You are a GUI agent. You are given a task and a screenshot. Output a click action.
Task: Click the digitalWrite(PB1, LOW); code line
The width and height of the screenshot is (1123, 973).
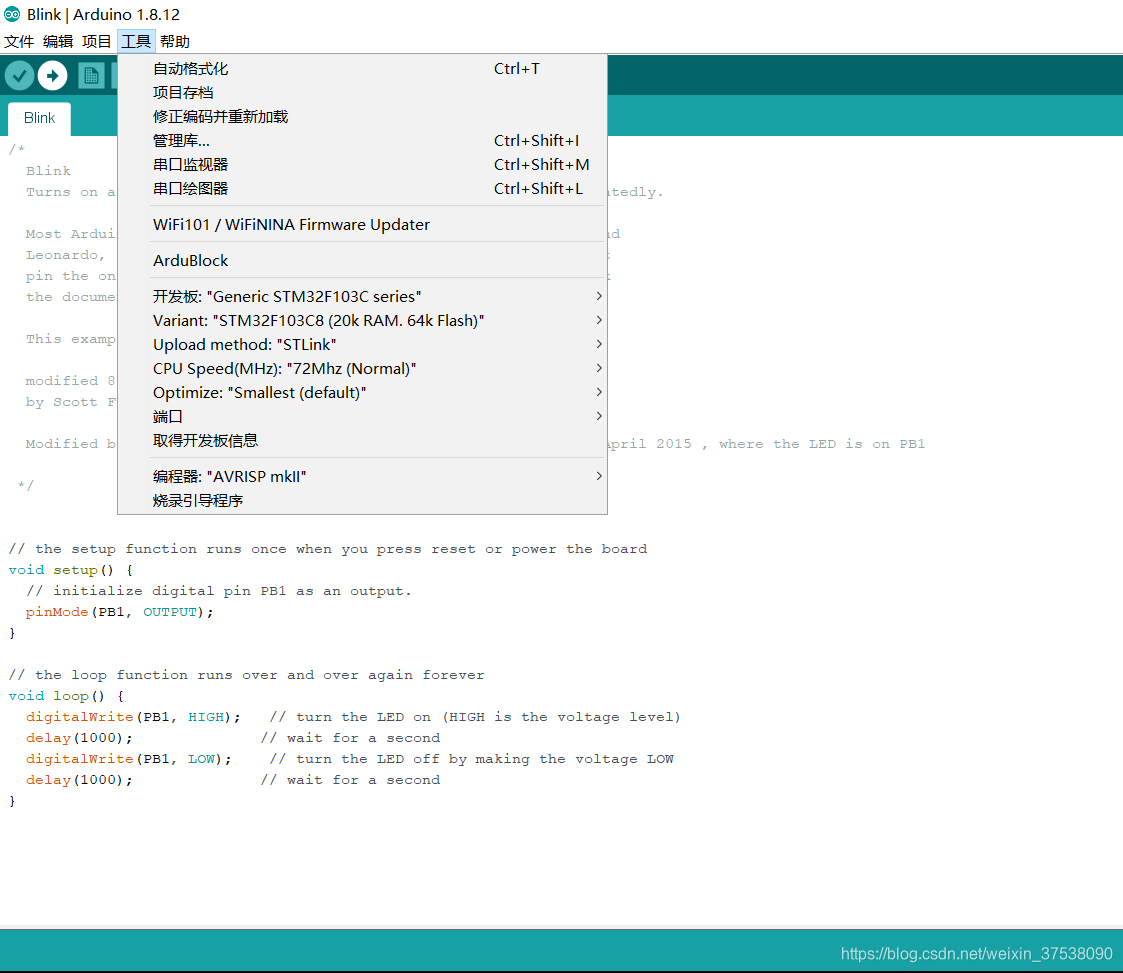(128, 759)
